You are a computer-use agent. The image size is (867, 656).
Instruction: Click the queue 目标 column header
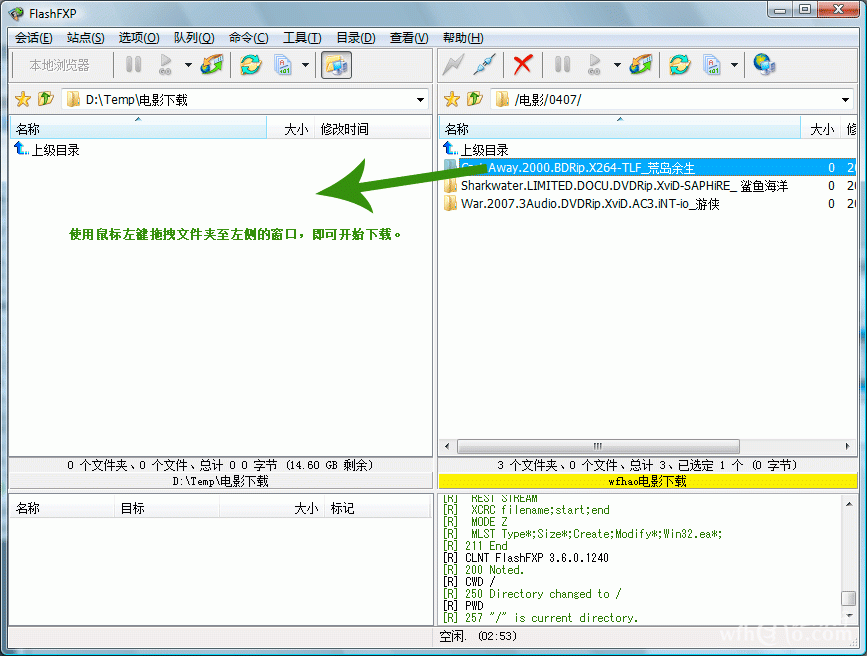tap(167, 508)
